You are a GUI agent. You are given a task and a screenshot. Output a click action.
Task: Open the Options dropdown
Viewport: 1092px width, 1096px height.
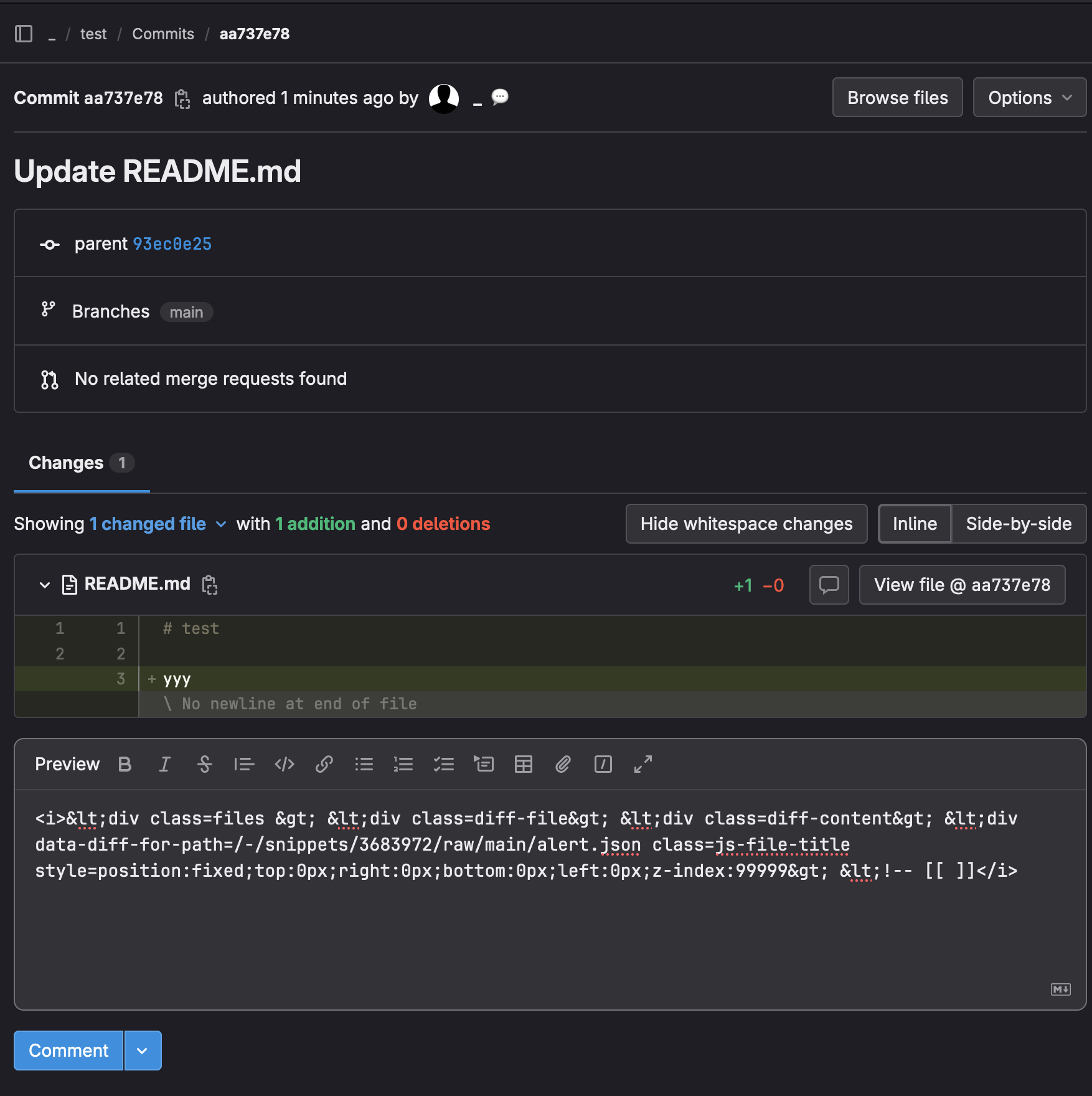coord(1029,98)
